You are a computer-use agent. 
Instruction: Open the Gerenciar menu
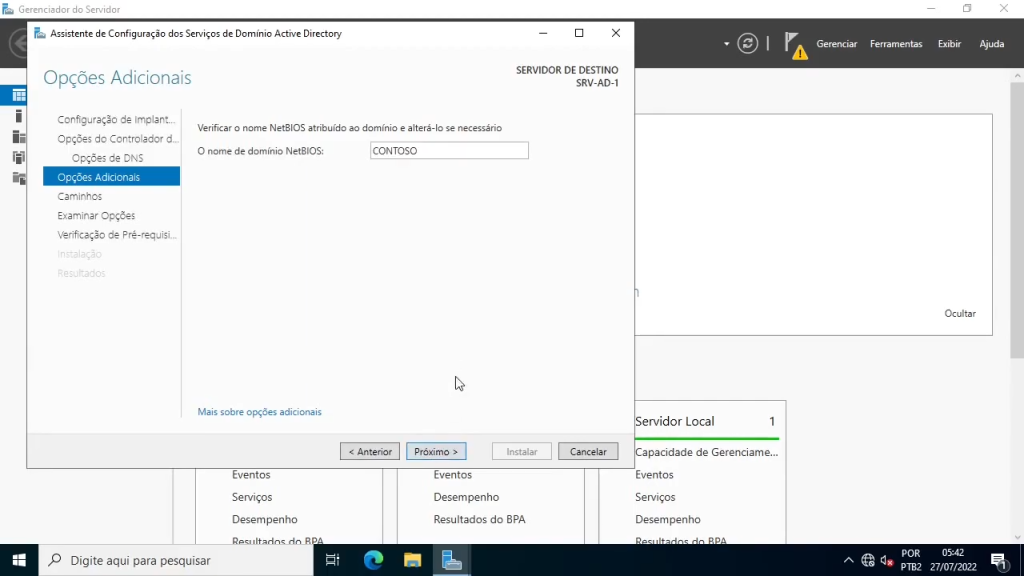point(836,44)
